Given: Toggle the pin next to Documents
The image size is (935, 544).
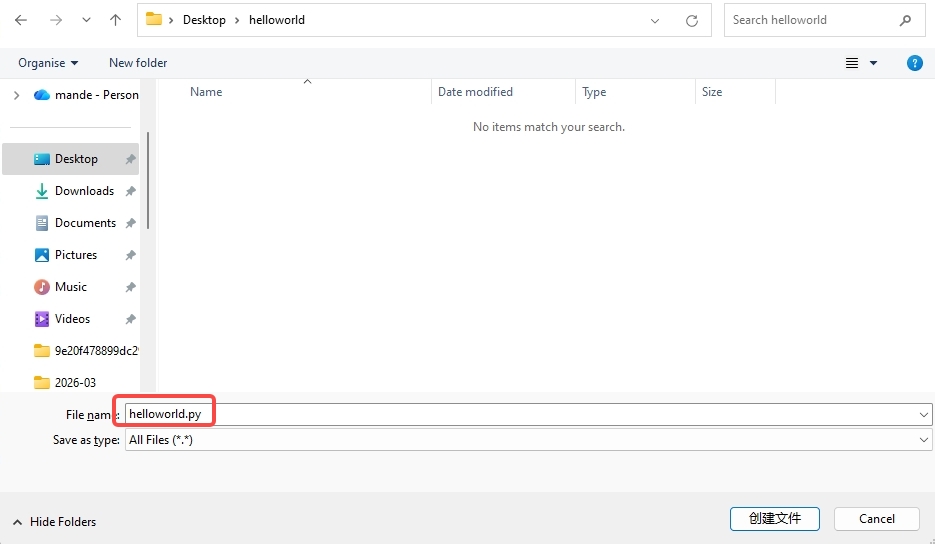Looking at the screenshot, I should (x=130, y=223).
